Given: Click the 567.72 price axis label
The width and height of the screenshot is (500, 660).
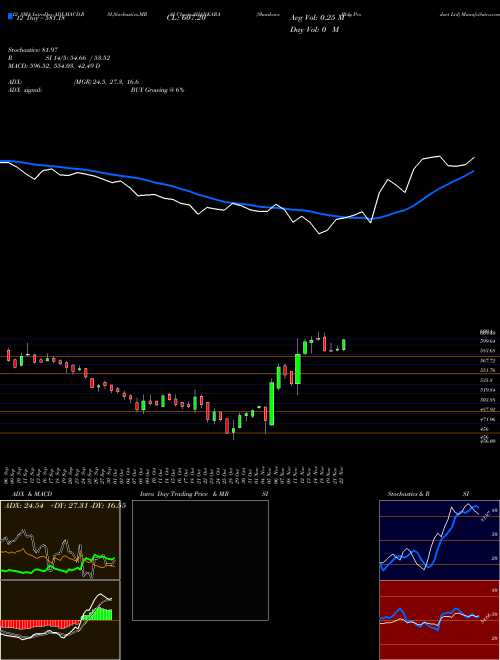Looking at the screenshot, I should tap(488, 361).
